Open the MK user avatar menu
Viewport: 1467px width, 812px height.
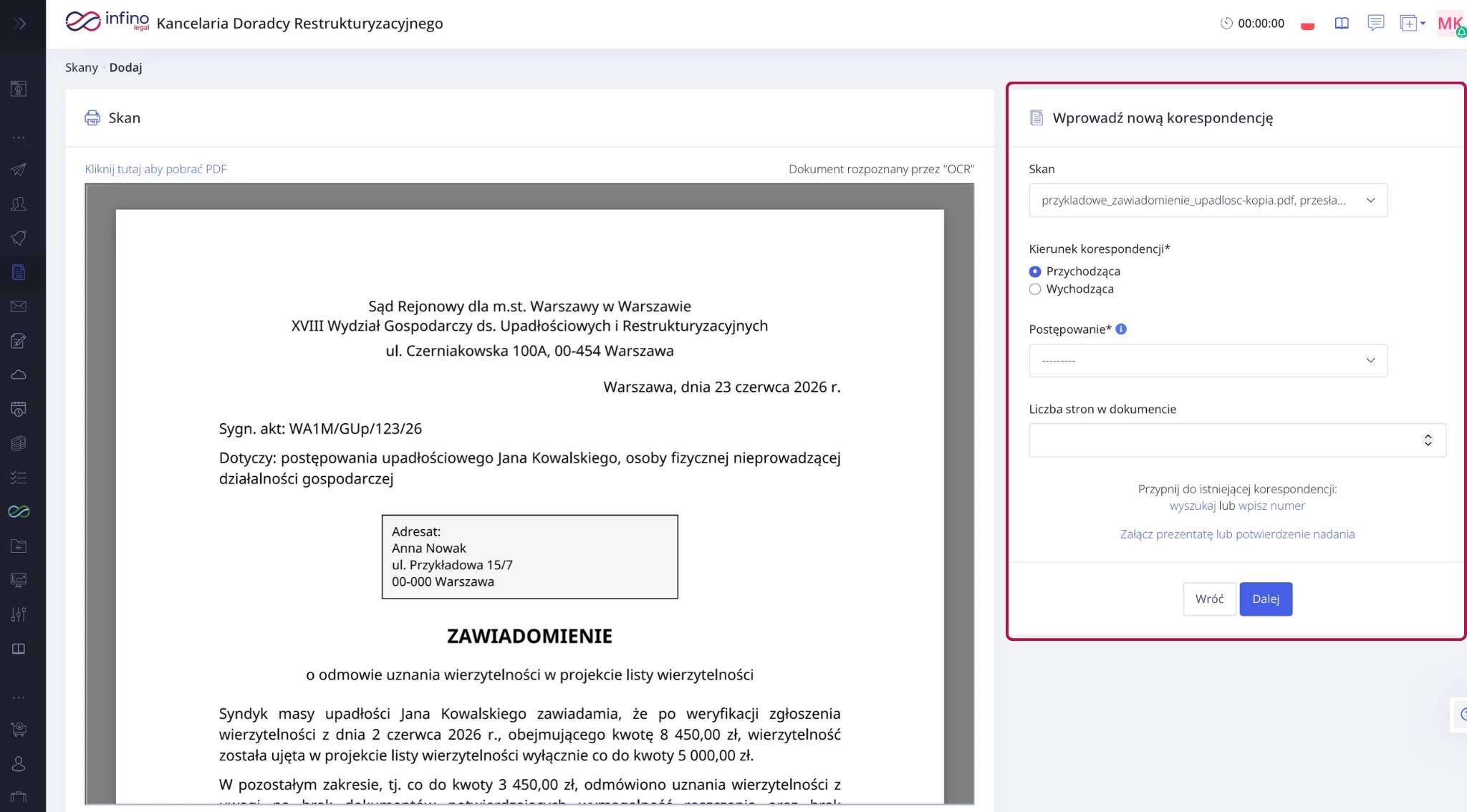pyautogui.click(x=1451, y=24)
